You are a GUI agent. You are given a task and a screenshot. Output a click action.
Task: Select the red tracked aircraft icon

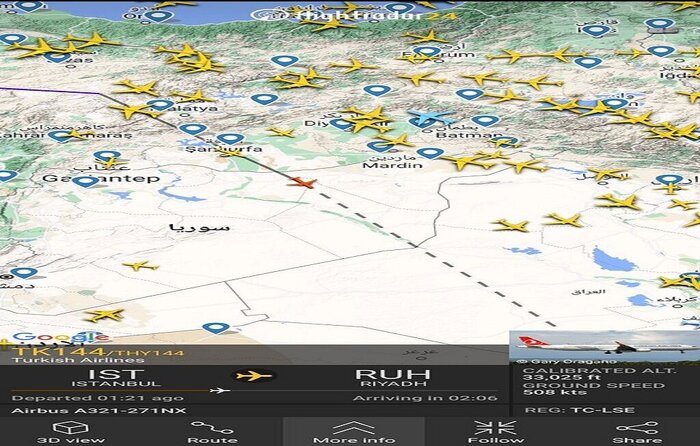pyautogui.click(x=300, y=183)
